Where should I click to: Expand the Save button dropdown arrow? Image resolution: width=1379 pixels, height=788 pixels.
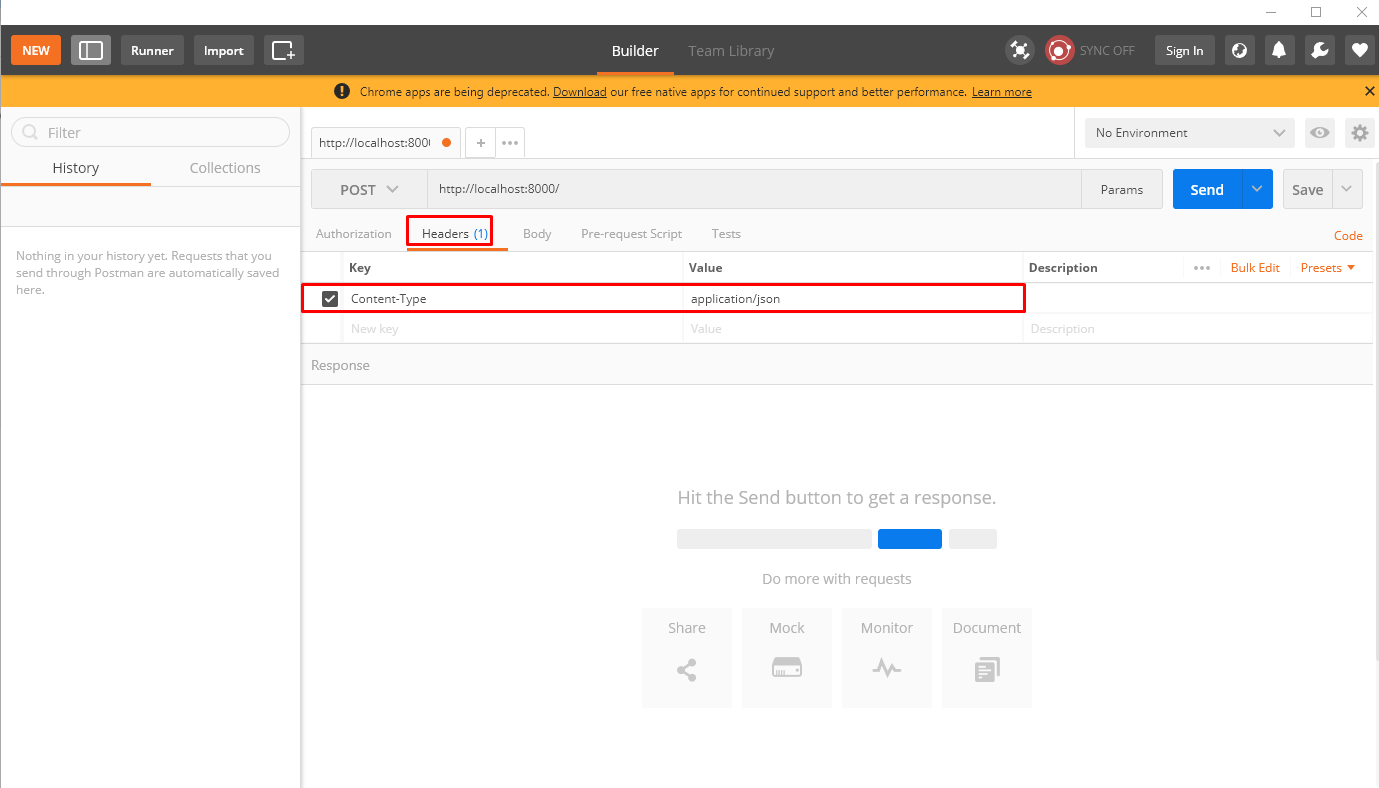tap(1347, 189)
